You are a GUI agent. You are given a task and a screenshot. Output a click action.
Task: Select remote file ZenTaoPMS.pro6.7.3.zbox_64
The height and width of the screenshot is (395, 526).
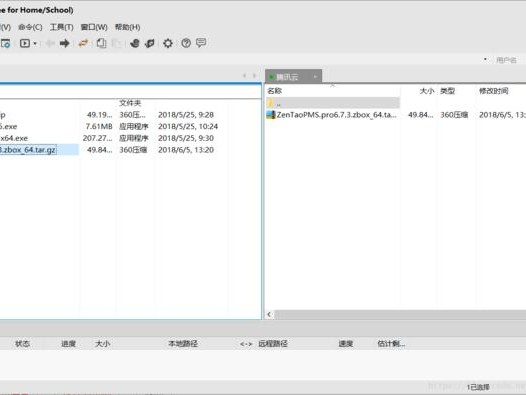tap(336, 115)
